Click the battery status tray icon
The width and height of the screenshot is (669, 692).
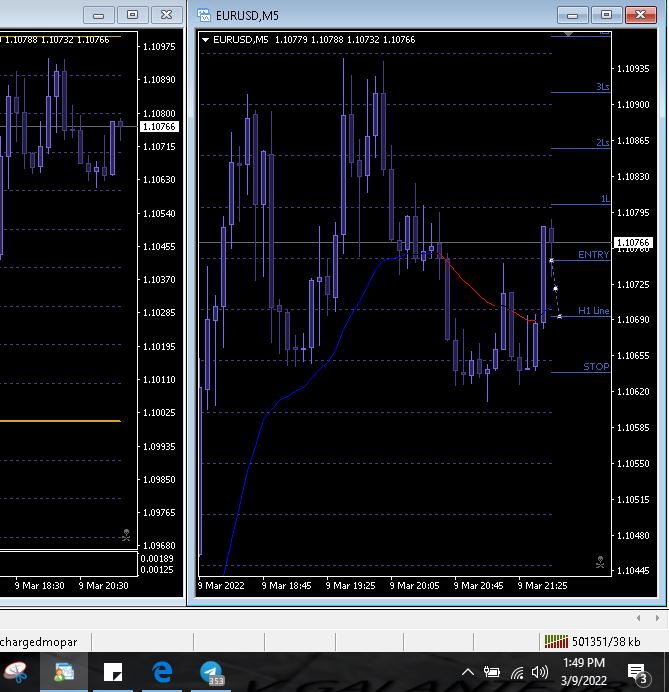492,672
